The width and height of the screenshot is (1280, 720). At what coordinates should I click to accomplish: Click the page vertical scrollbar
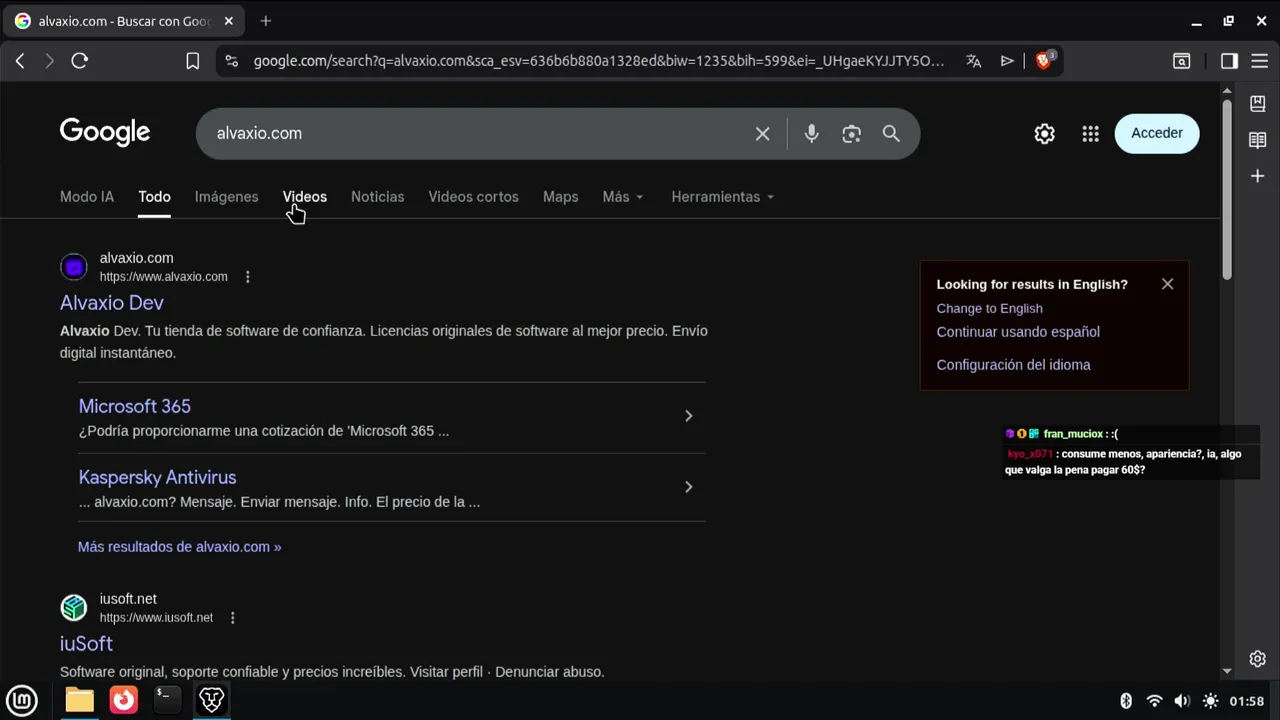(x=1227, y=190)
